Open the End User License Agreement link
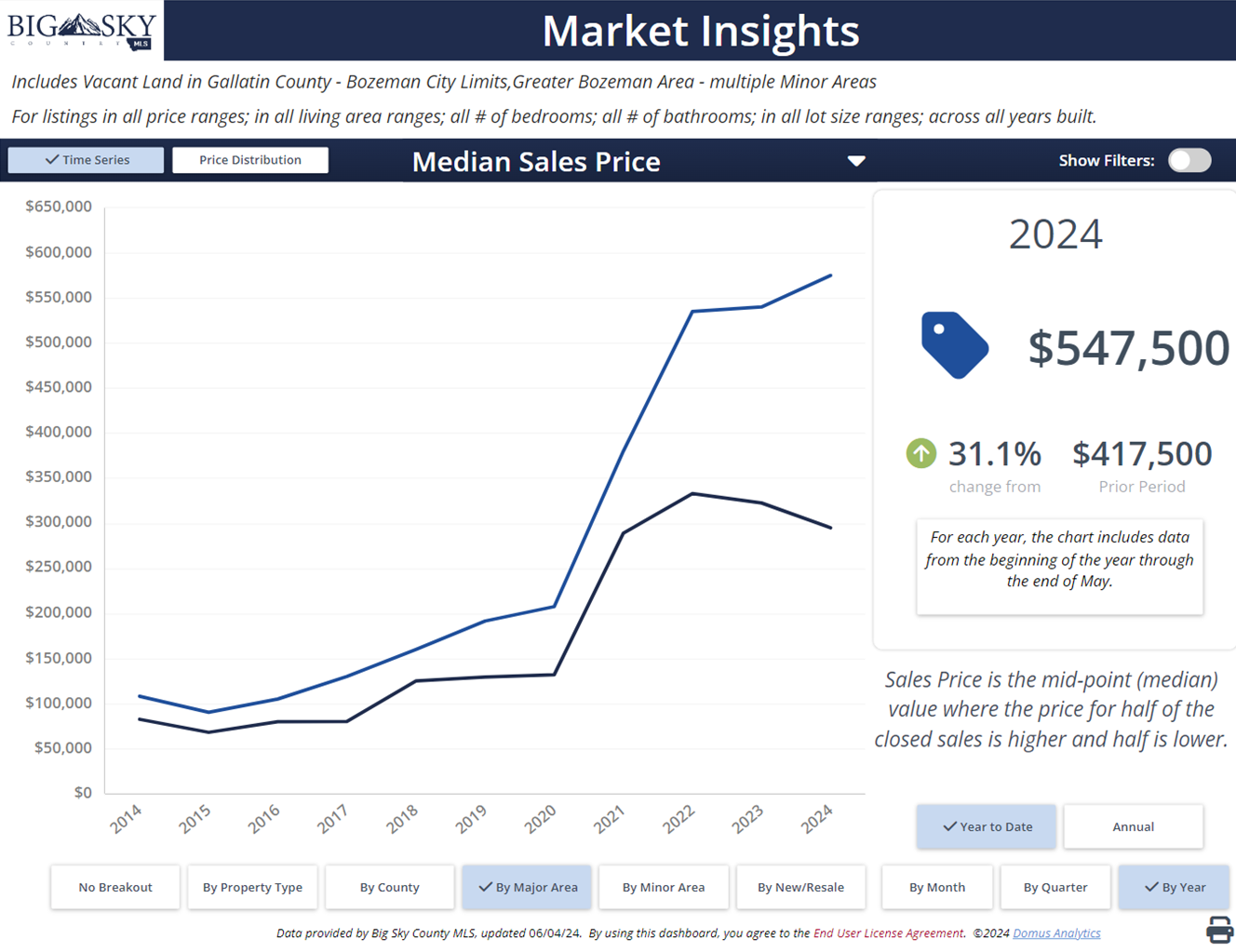The image size is (1236, 952). pyautogui.click(x=889, y=933)
